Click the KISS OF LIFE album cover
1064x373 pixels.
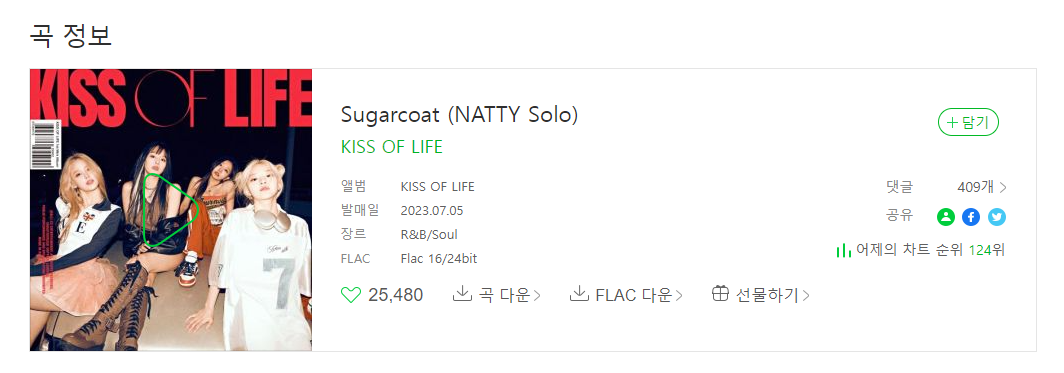[171, 210]
